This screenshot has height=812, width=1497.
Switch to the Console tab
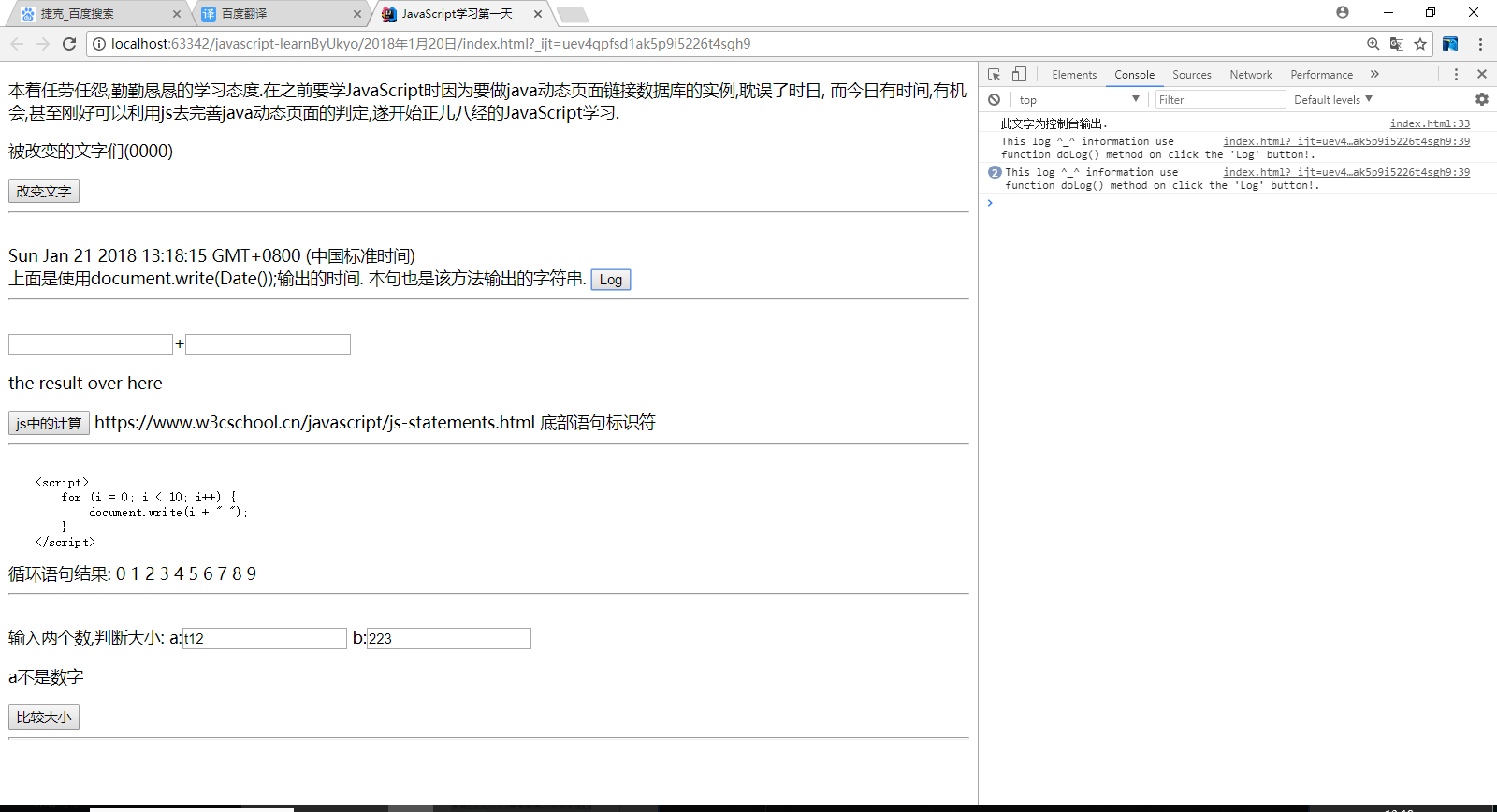click(1134, 75)
